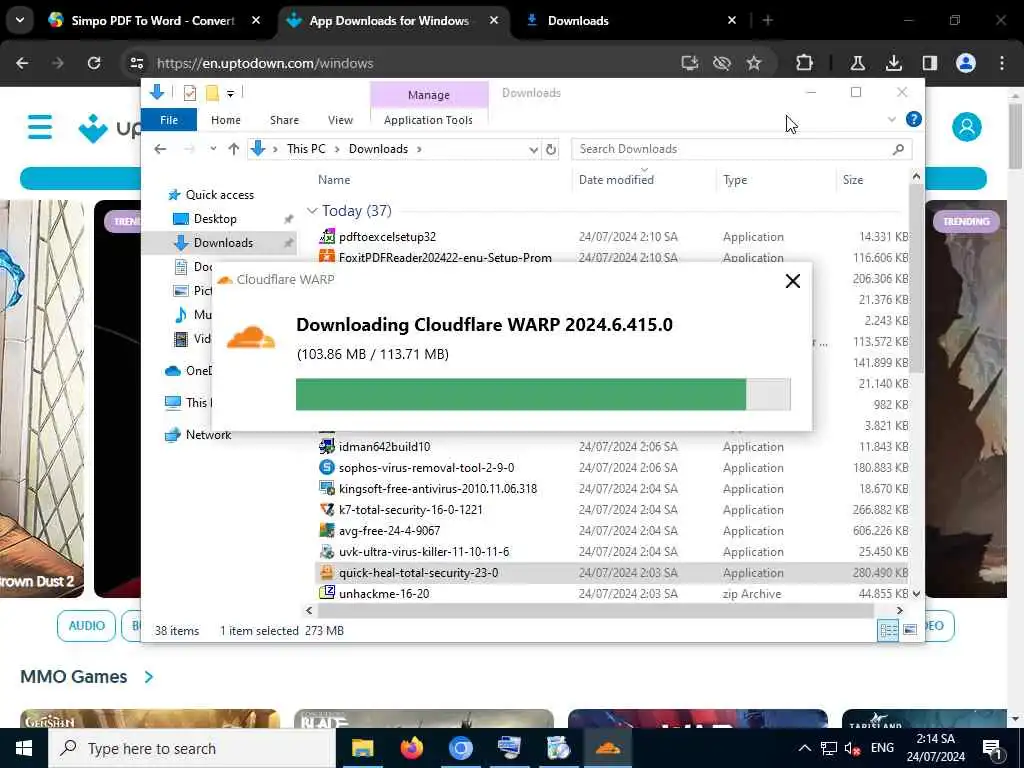1024x768 pixels.
Task: Select Network in navigation pane
Action: click(x=208, y=435)
